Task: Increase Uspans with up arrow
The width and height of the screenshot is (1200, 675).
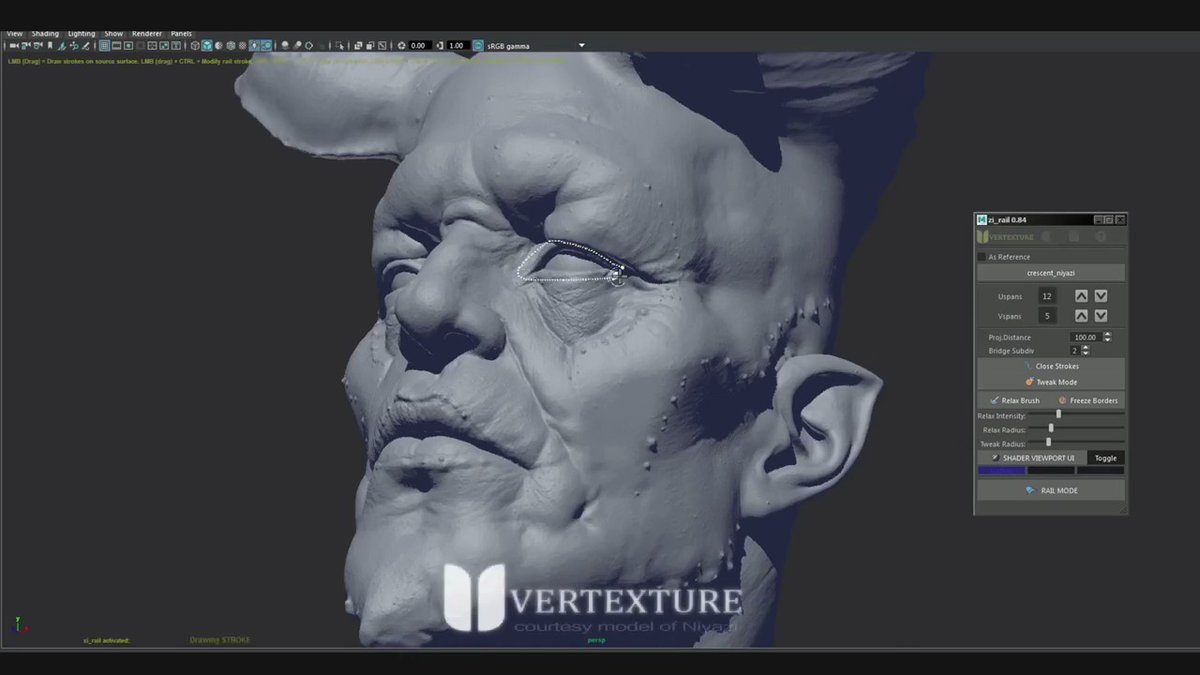Action: [x=1081, y=296]
